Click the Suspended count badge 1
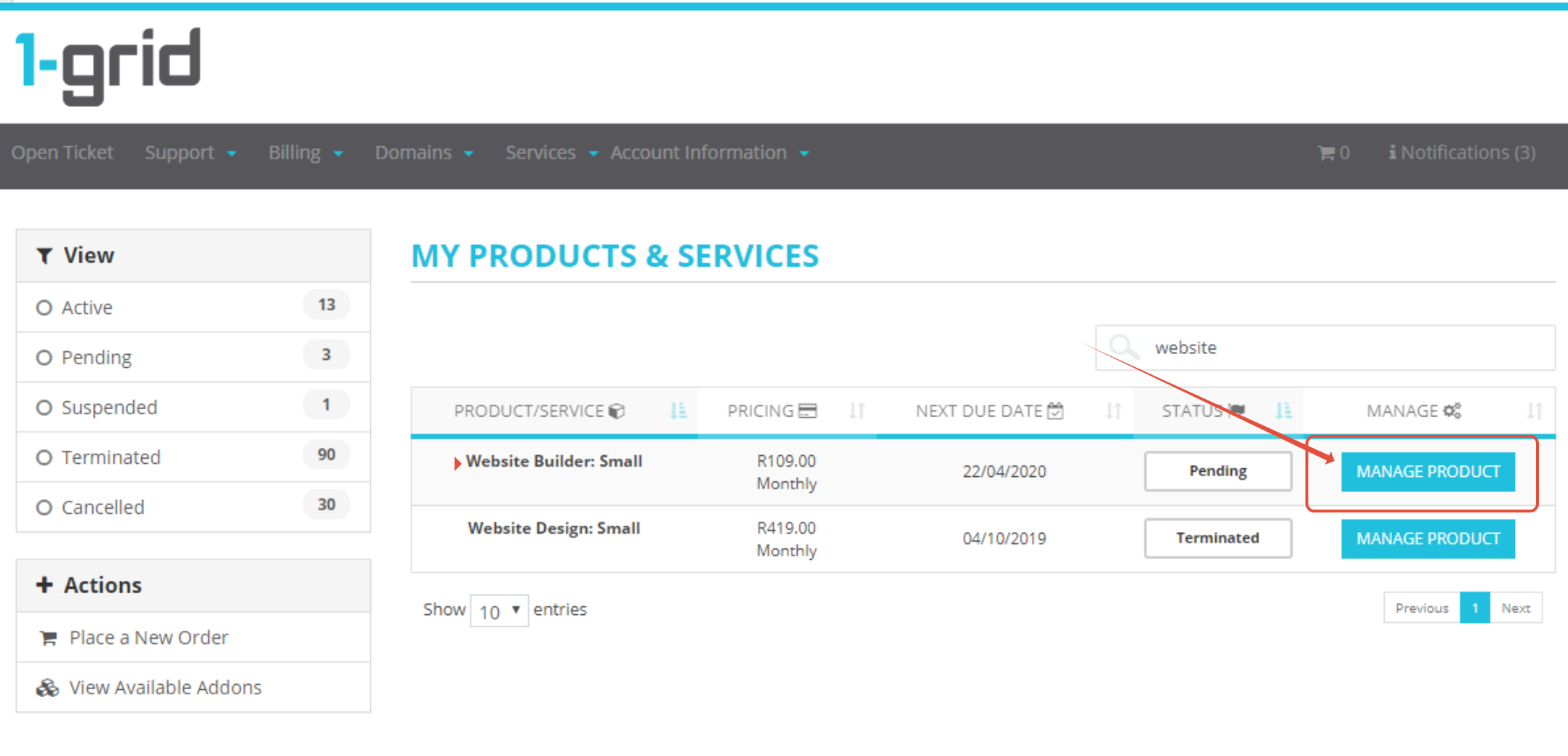 pos(327,404)
